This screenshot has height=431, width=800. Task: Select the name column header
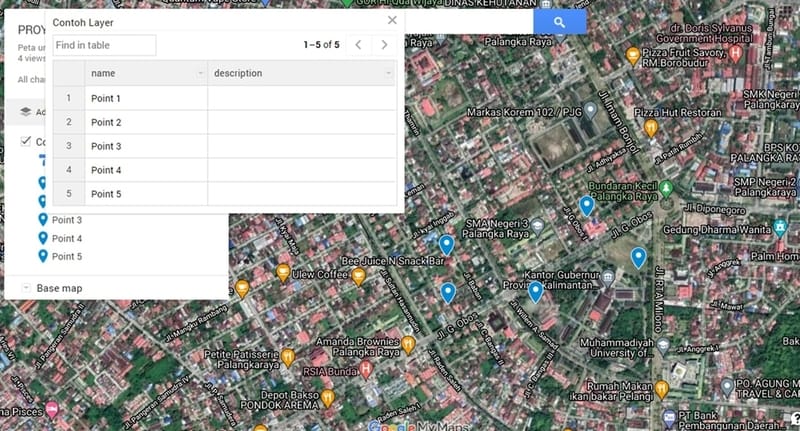click(x=146, y=73)
